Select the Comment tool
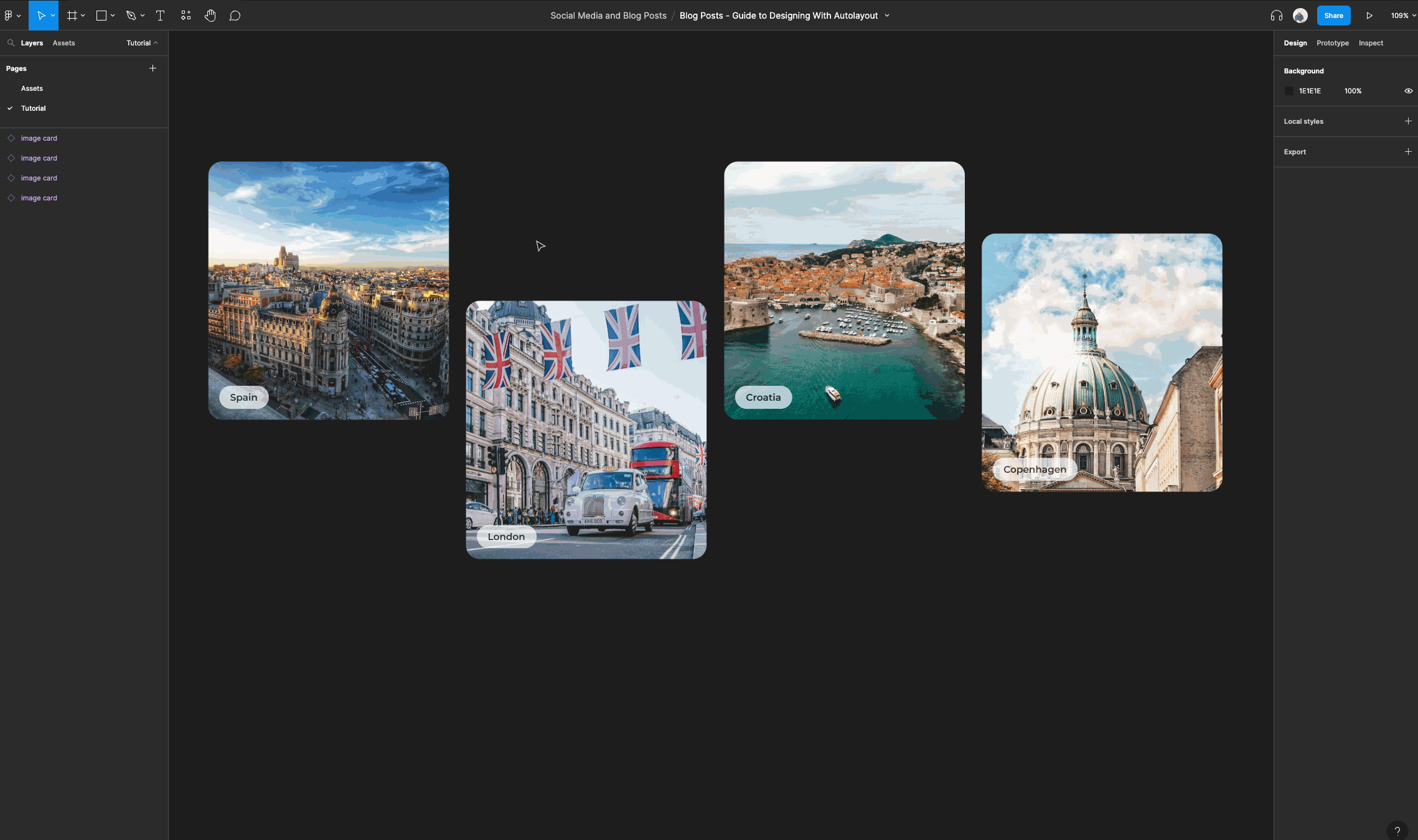The image size is (1418, 840). (x=235, y=16)
